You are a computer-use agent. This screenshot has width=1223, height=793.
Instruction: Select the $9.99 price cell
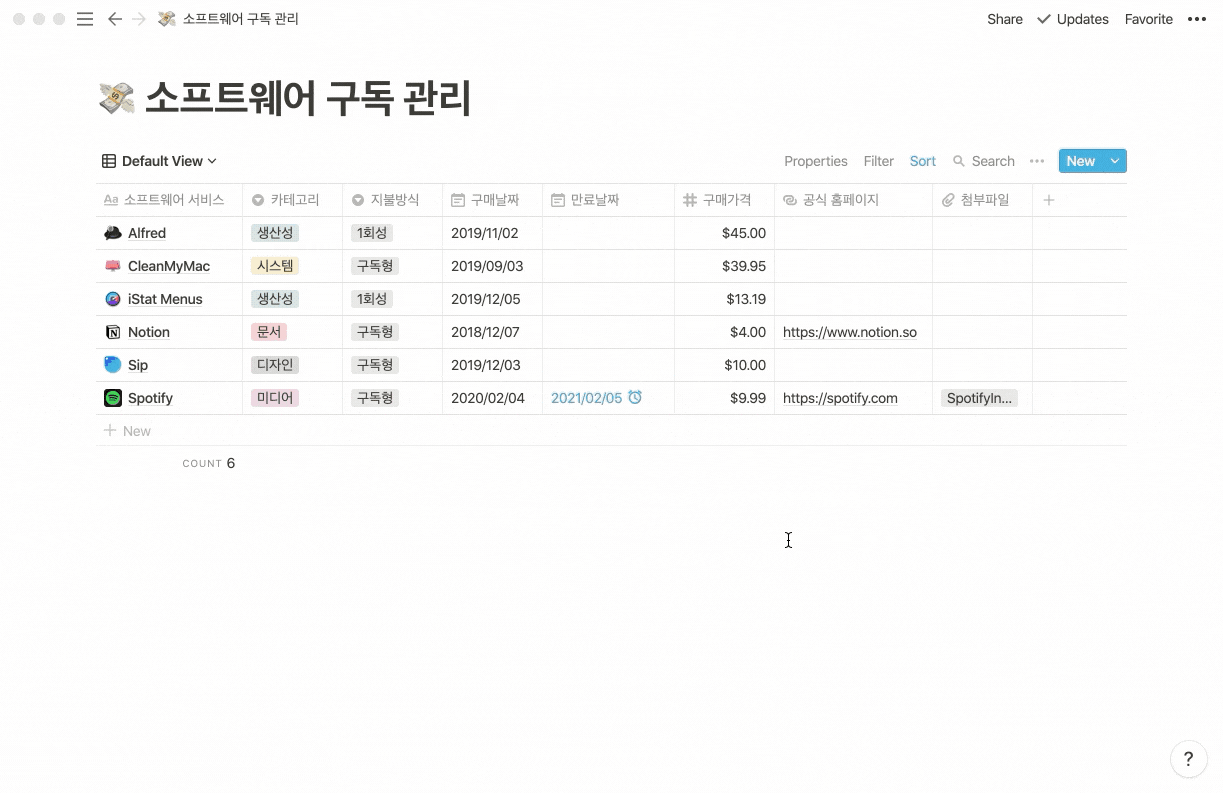[x=725, y=398]
